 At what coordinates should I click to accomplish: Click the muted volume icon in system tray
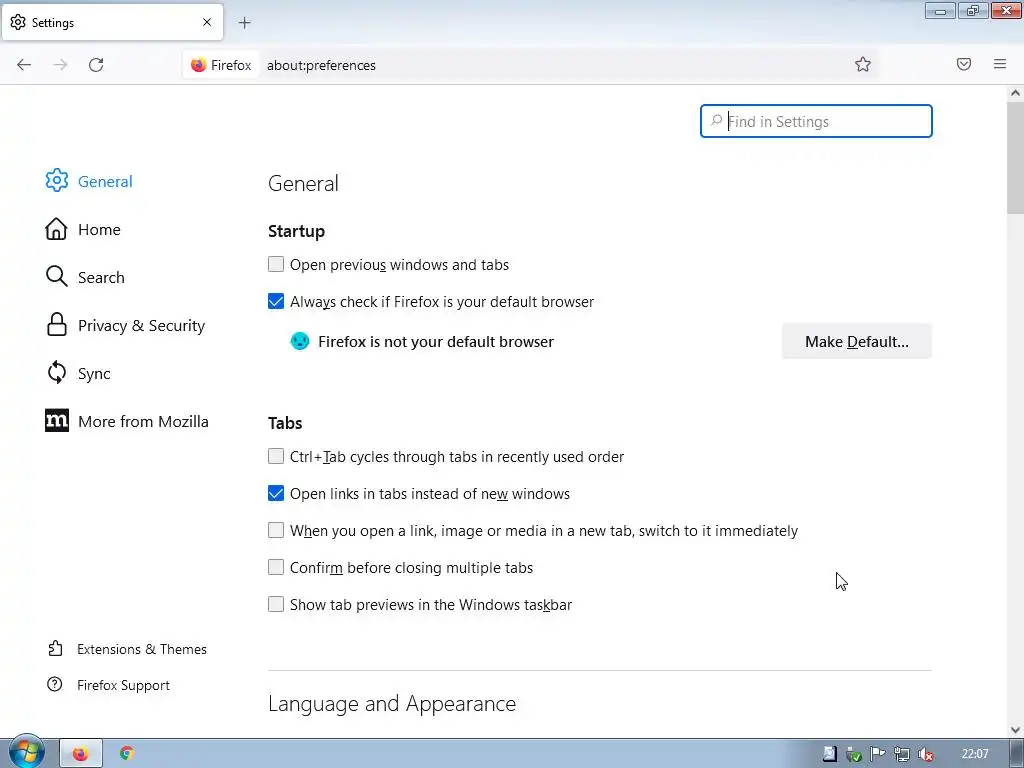[x=925, y=754]
